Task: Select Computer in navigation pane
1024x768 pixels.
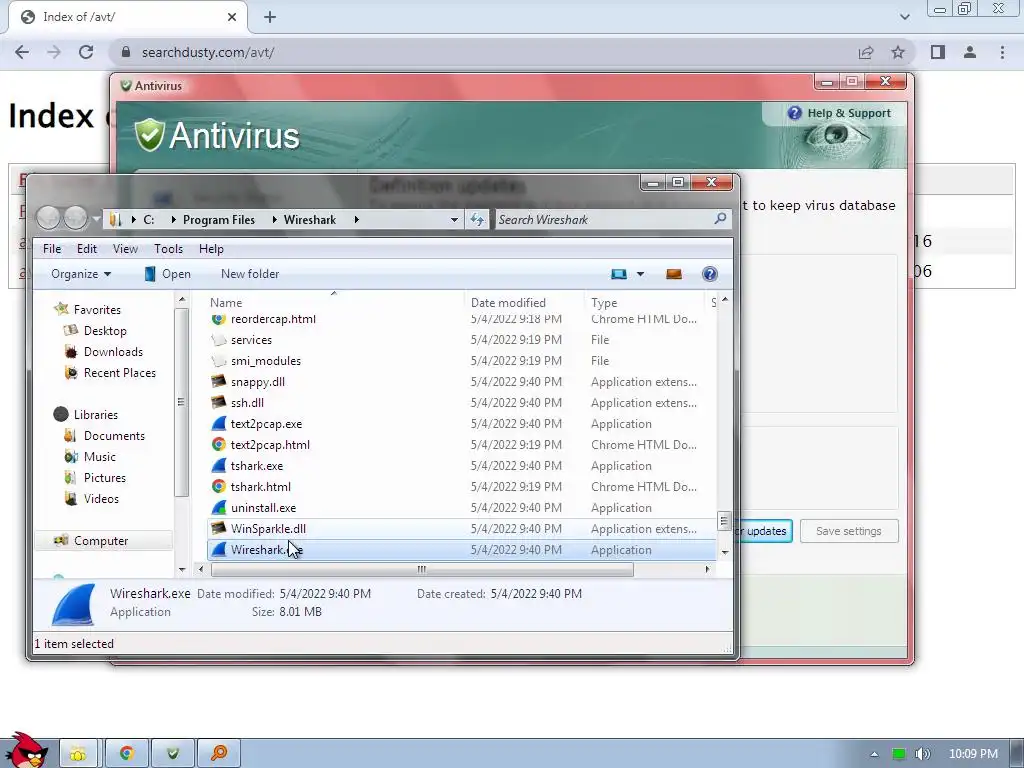Action: click(103, 541)
